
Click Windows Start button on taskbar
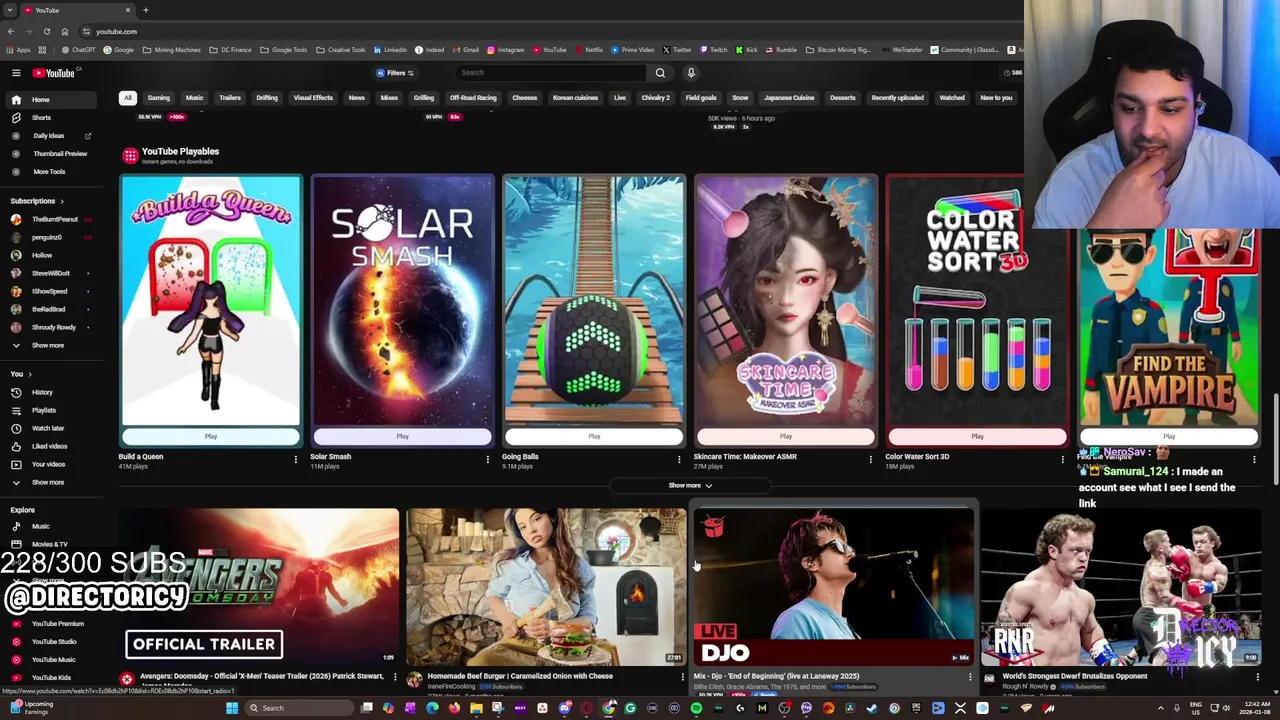point(231,708)
